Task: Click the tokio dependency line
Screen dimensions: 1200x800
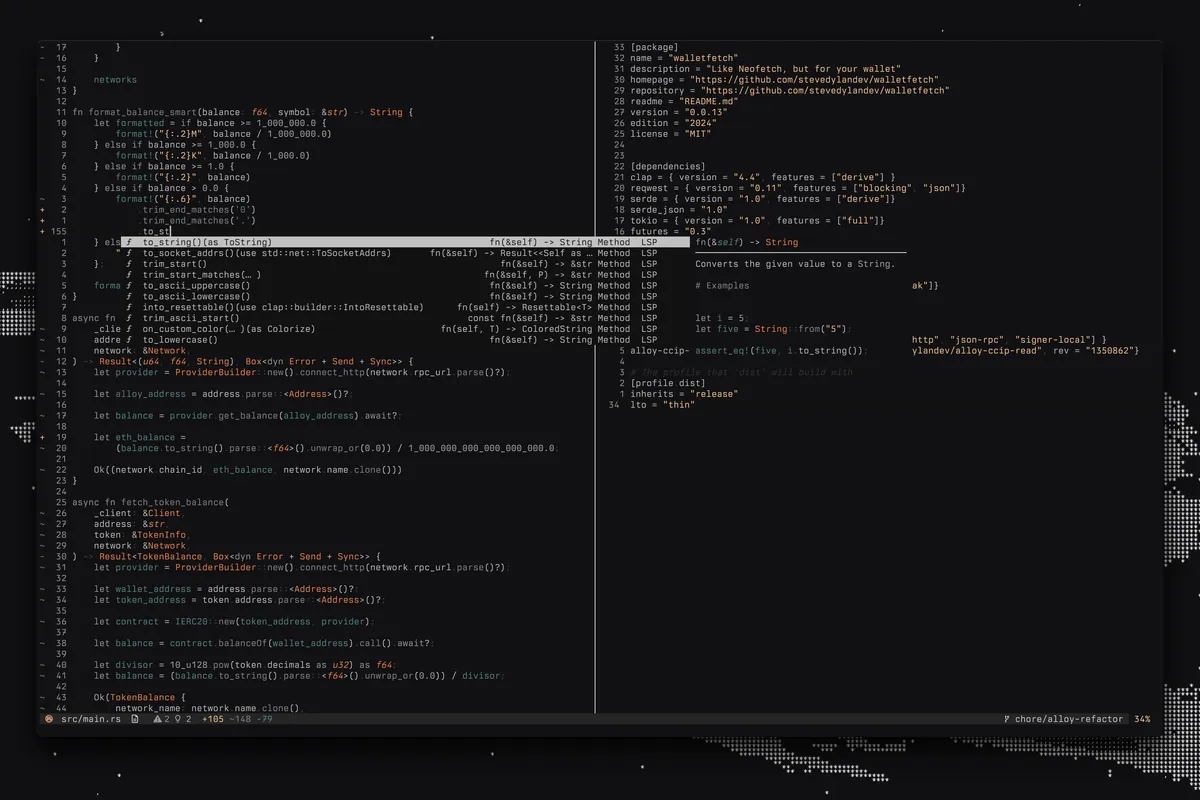Action: coord(757,221)
